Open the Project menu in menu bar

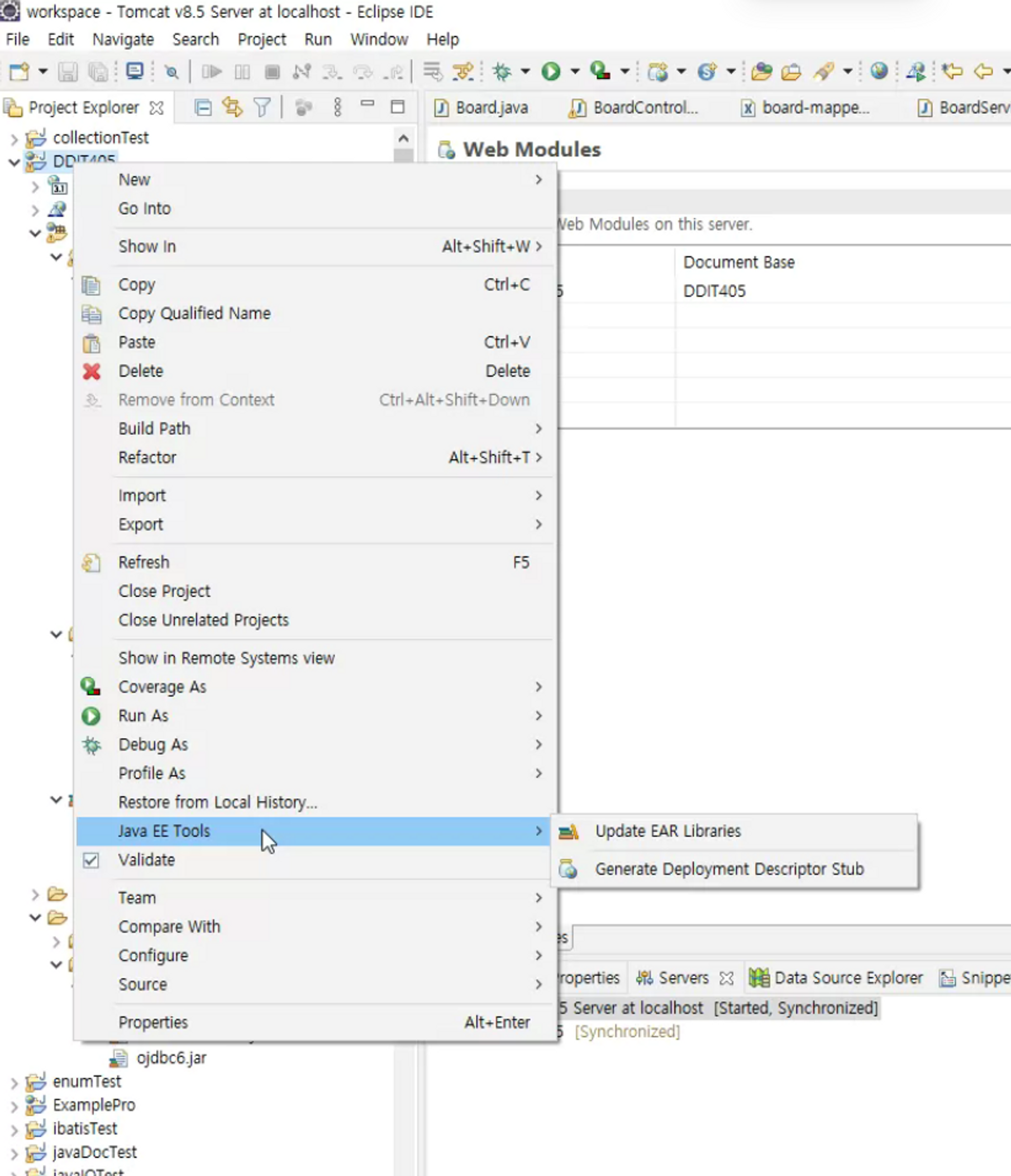[261, 39]
